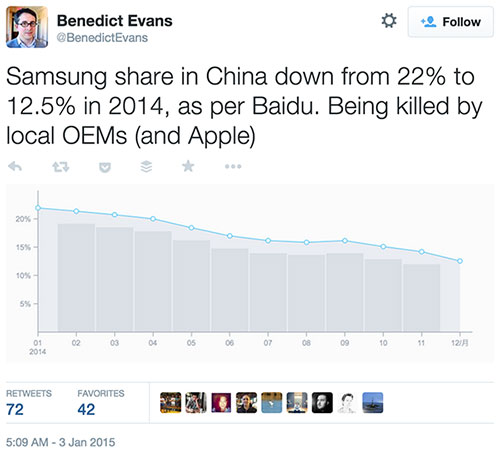Click the reply arrow icon

(x=15, y=166)
